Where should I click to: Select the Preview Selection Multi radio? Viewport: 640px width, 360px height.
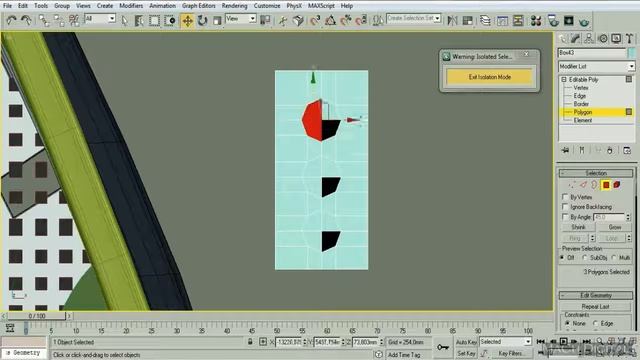tap(614, 258)
